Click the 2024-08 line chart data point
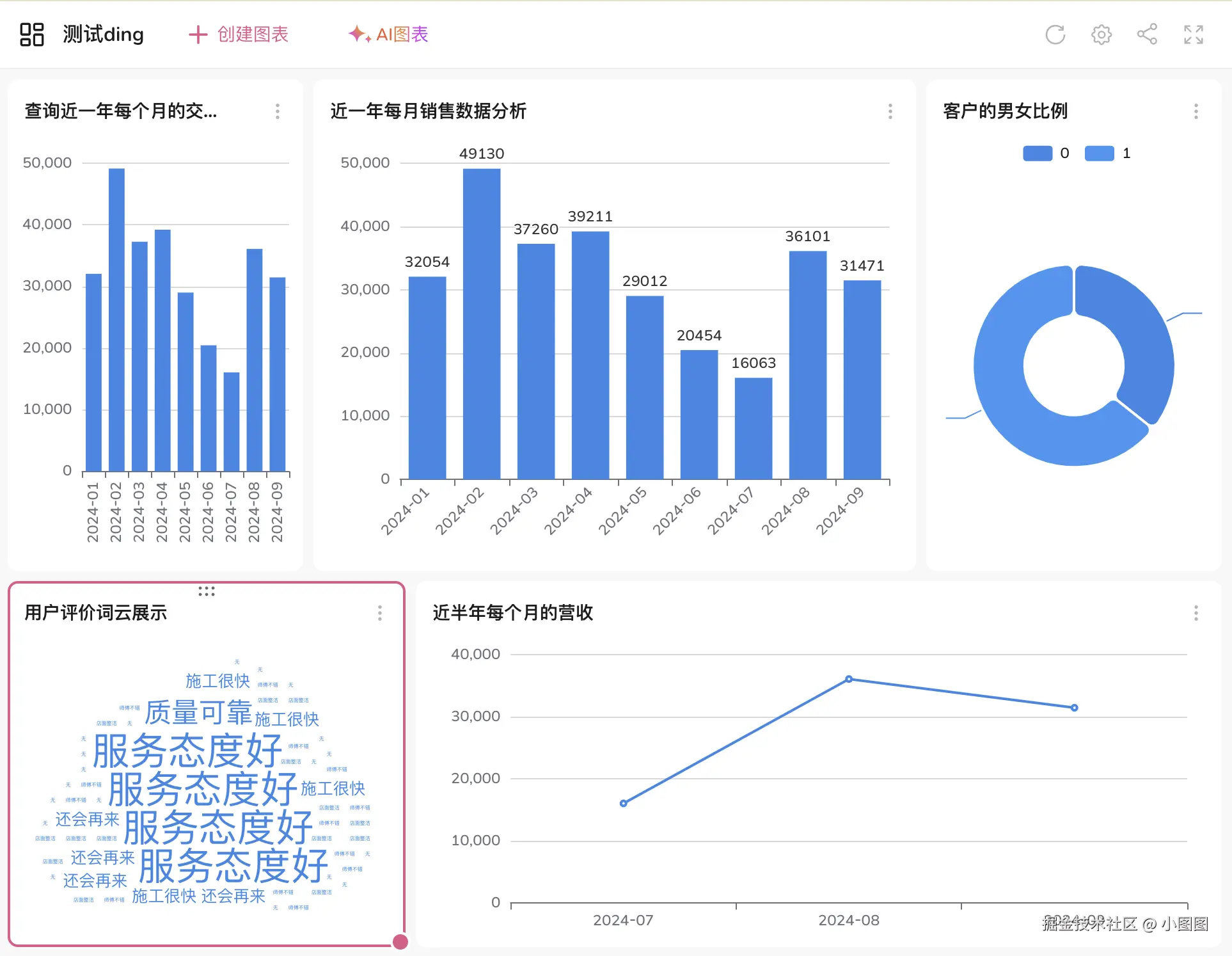1232x956 pixels. pyautogui.click(x=848, y=679)
